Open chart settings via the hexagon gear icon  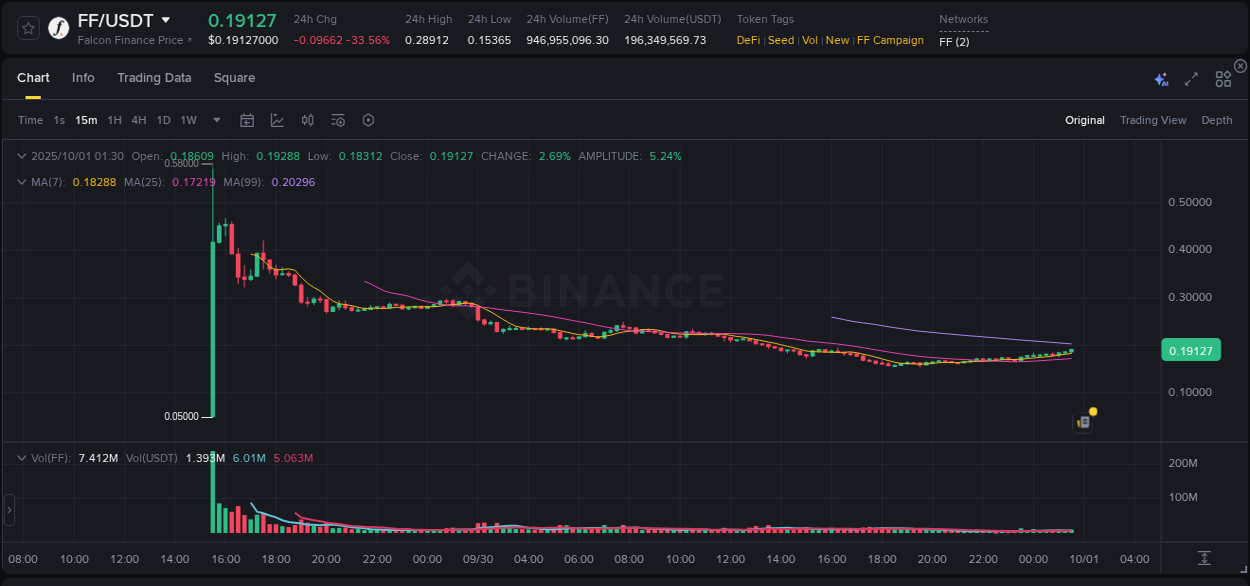(x=368, y=120)
